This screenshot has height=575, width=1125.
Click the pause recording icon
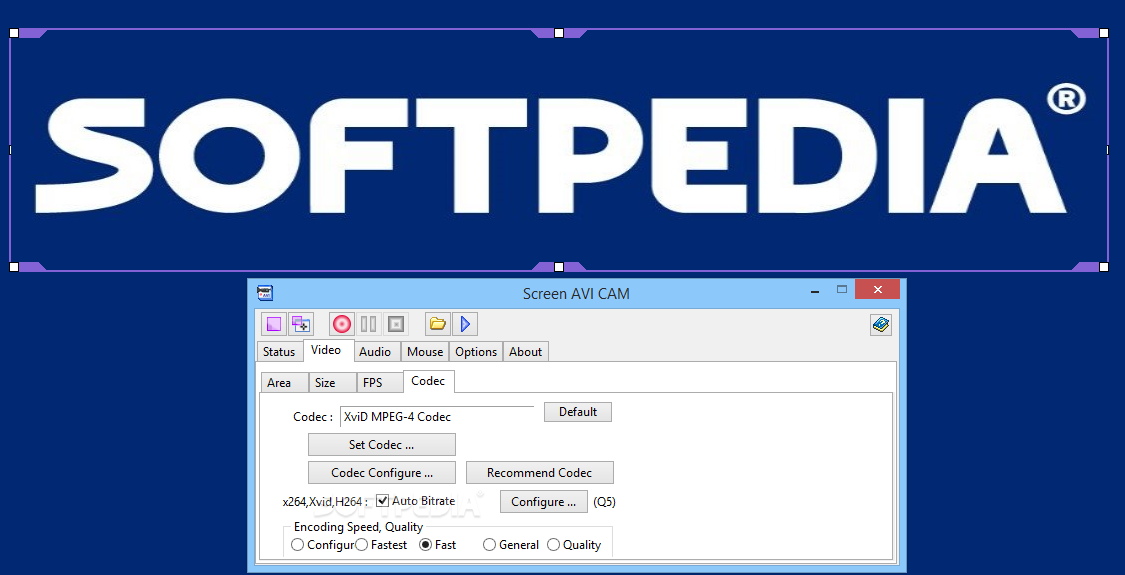coord(369,324)
